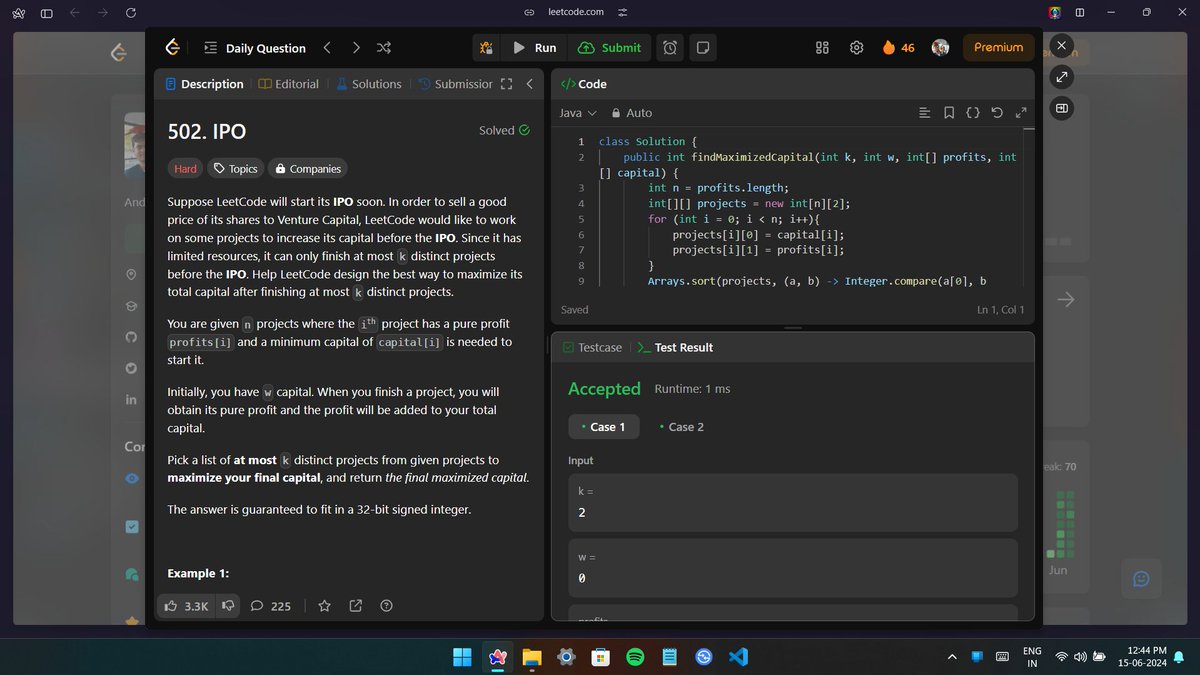The image size is (1200, 675).
Task: Switch to the Description tab
Action: pos(204,84)
